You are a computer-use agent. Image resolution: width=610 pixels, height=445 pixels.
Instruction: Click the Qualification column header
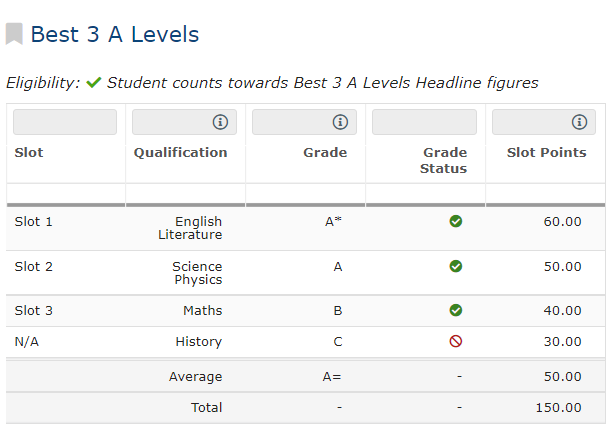(x=181, y=153)
